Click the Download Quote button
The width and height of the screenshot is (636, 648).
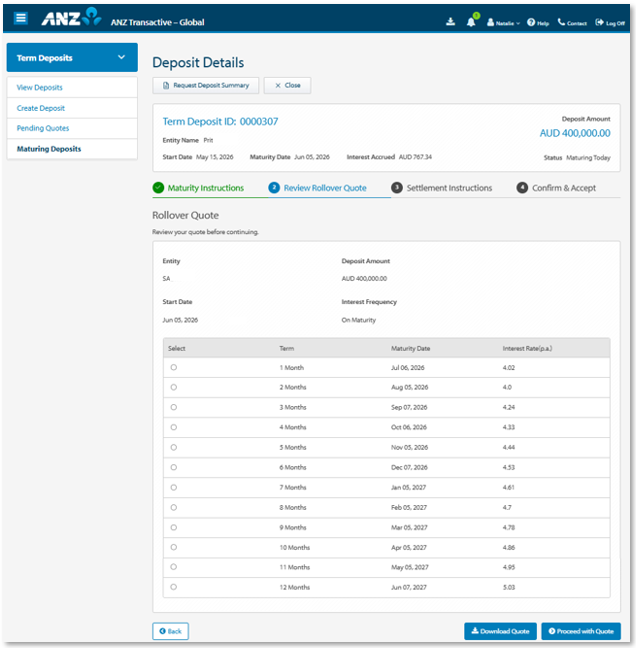point(500,631)
